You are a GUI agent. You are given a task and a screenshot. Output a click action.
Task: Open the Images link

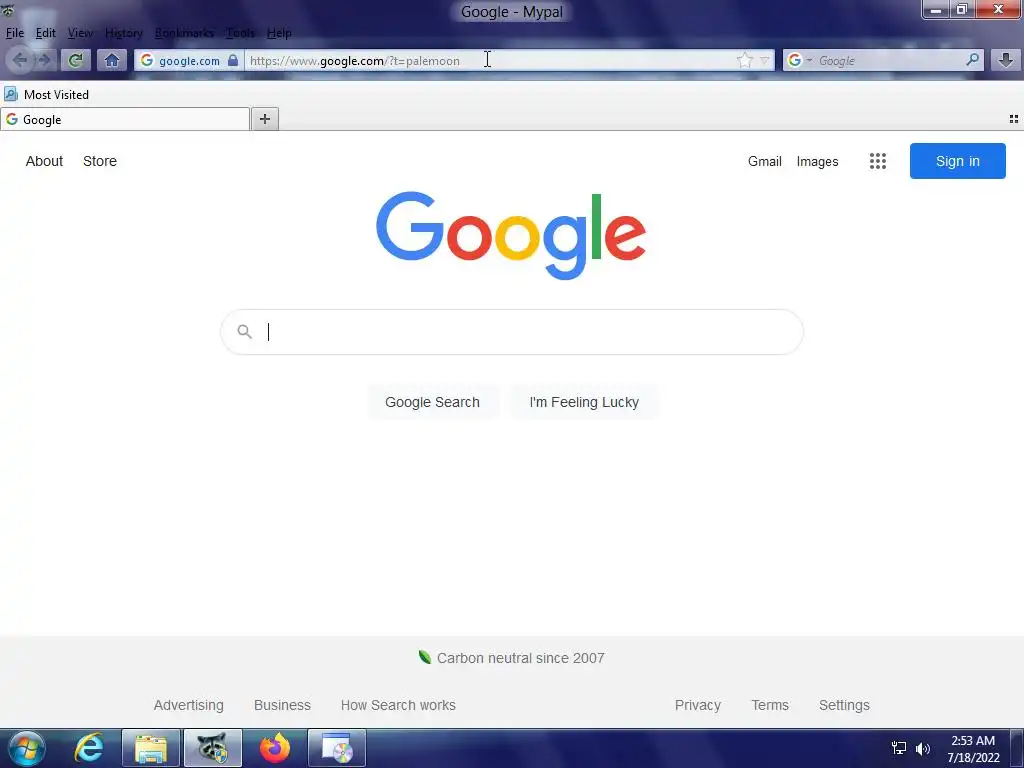[x=817, y=161]
